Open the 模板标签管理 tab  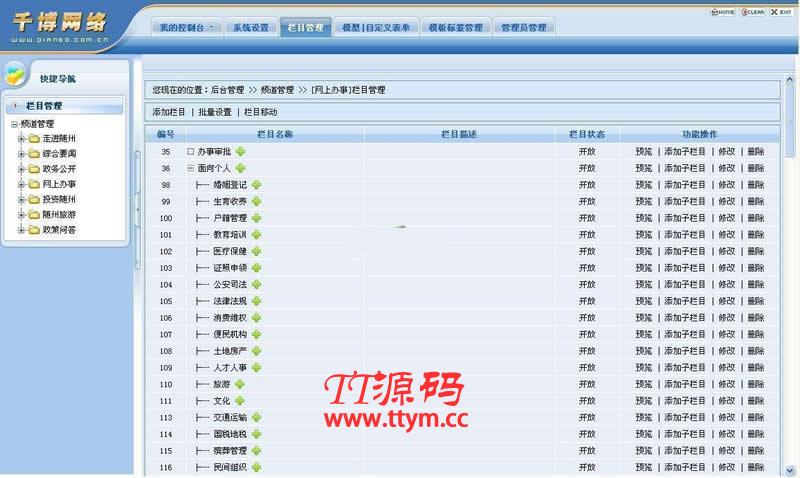456,28
